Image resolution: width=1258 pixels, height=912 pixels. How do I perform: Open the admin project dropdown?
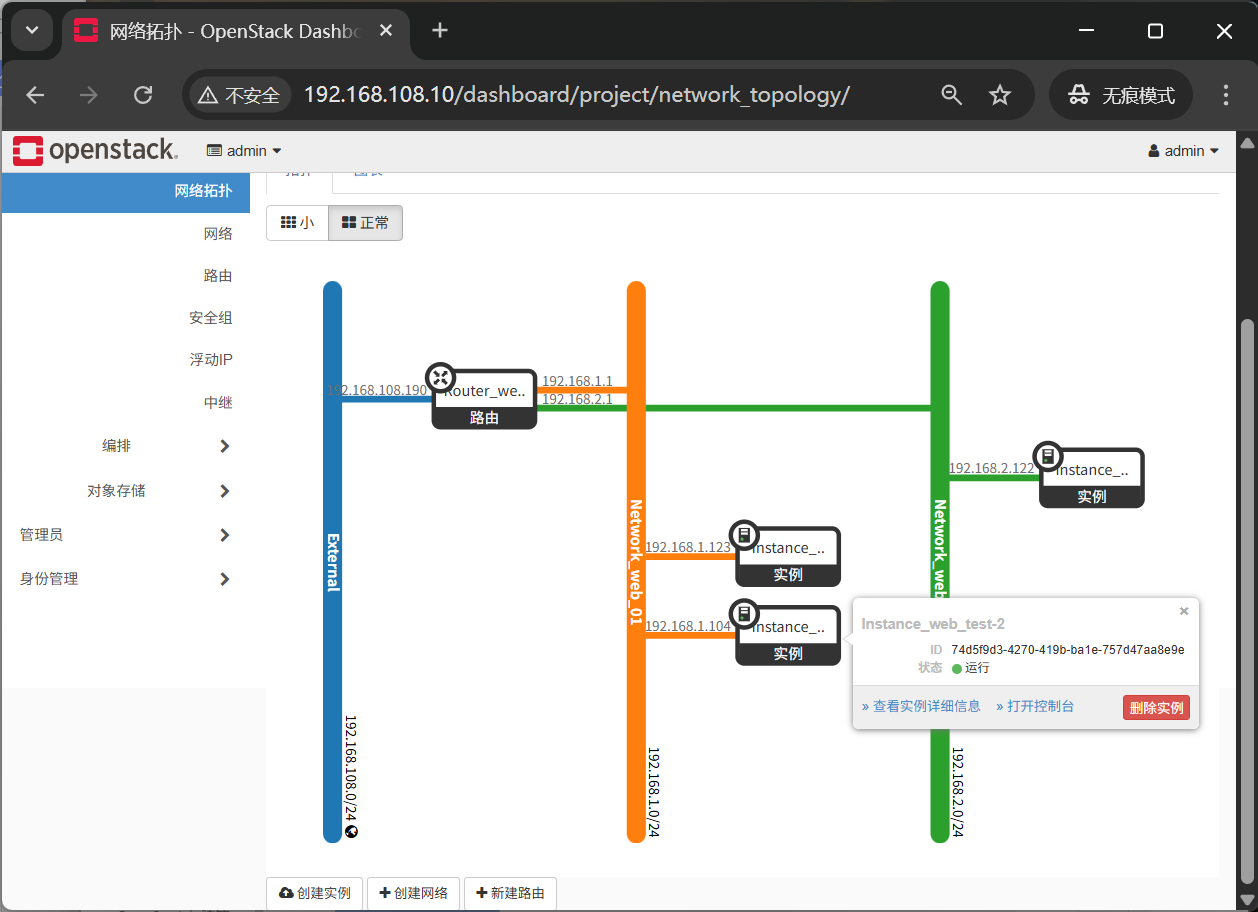click(244, 151)
